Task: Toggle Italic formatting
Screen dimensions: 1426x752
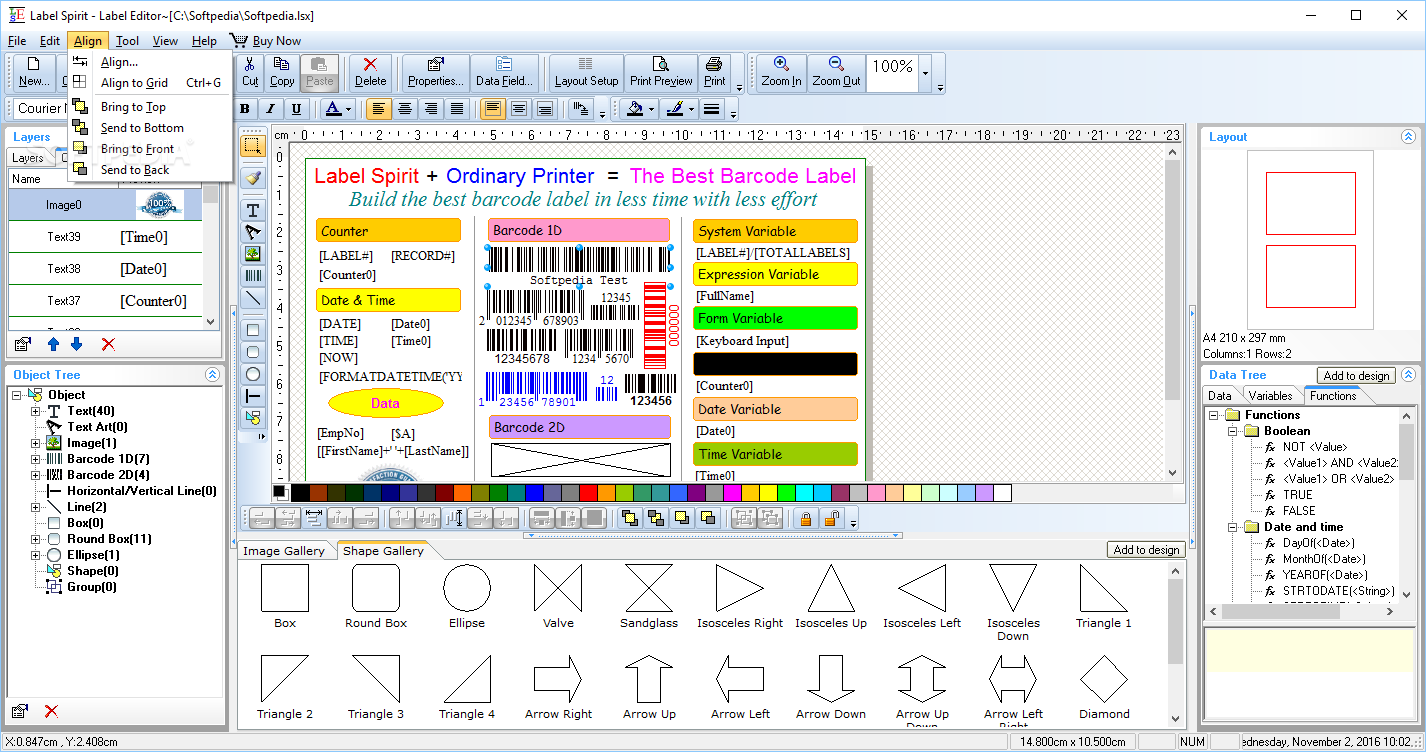Action: [x=270, y=109]
